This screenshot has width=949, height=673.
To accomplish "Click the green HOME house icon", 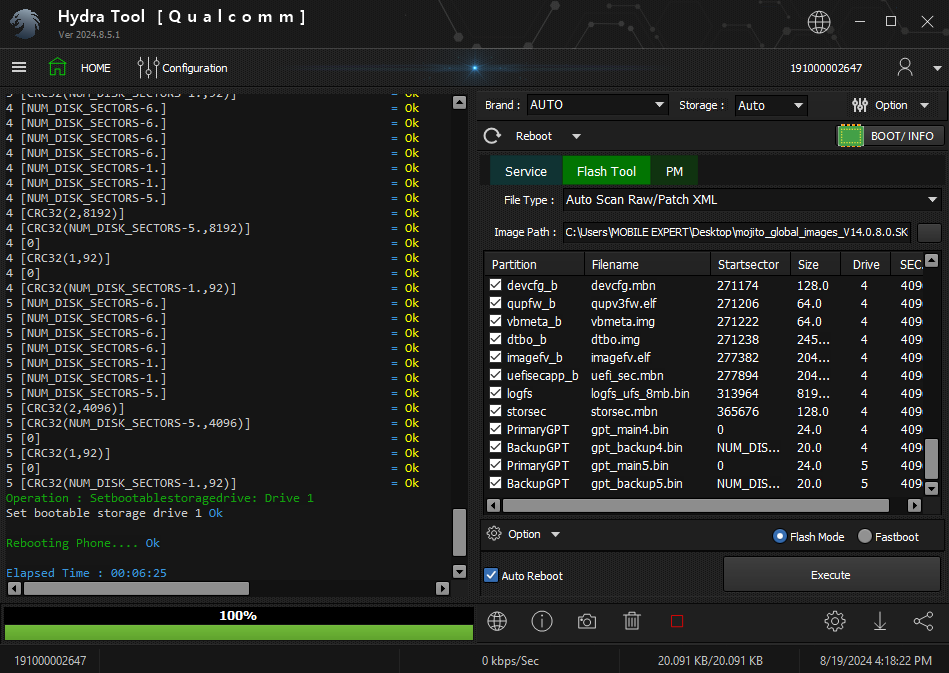I will 57,67.
